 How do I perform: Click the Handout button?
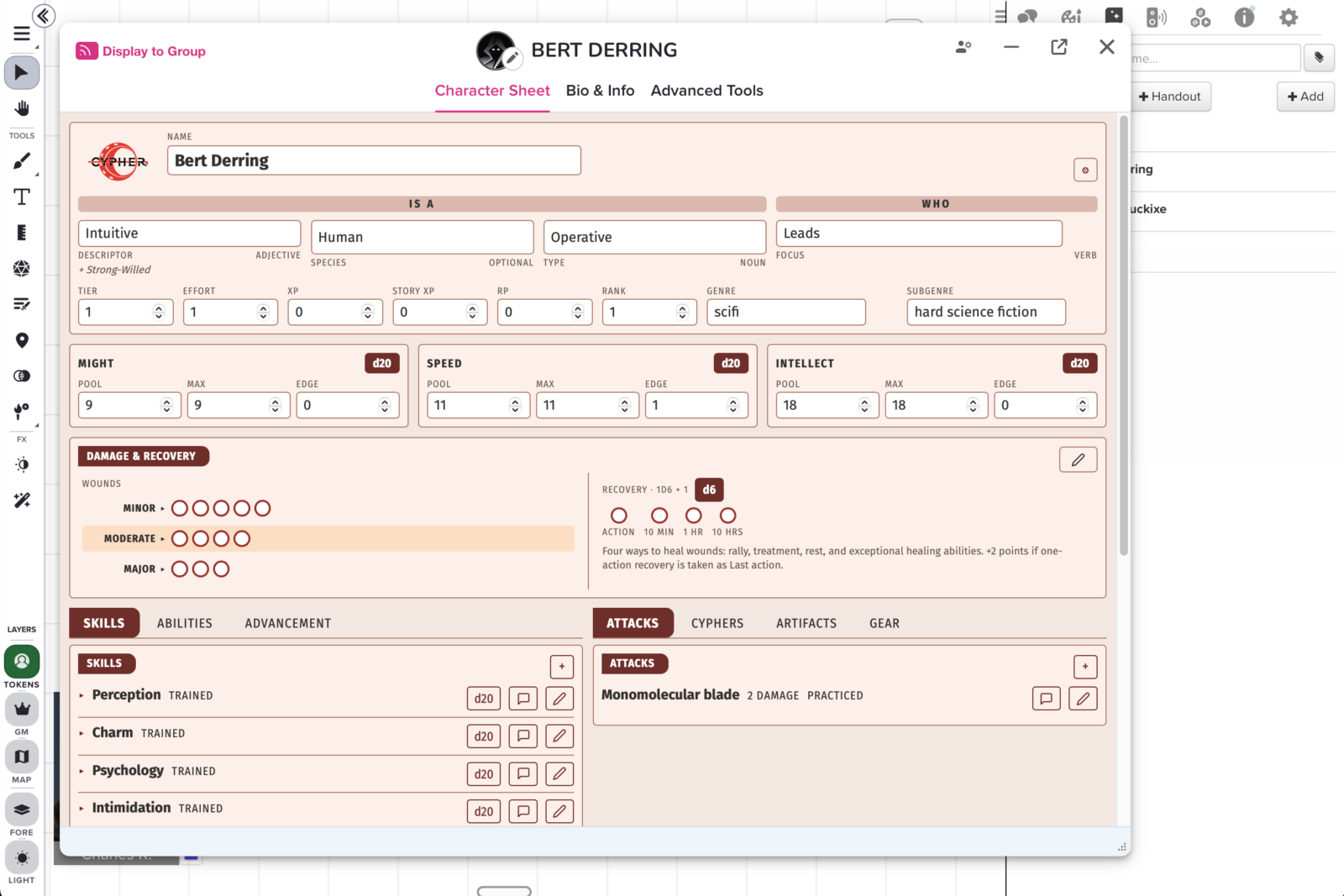click(x=1169, y=97)
